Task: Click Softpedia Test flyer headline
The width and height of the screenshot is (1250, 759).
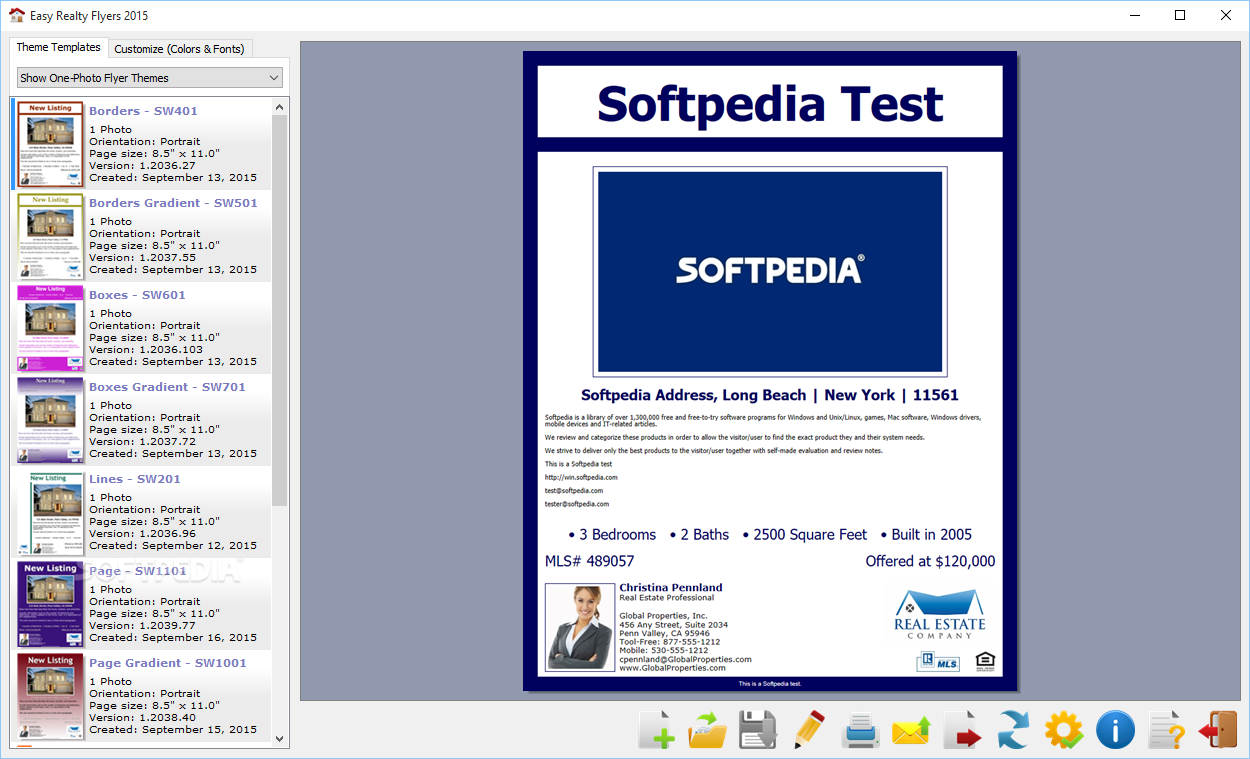Action: coord(770,103)
